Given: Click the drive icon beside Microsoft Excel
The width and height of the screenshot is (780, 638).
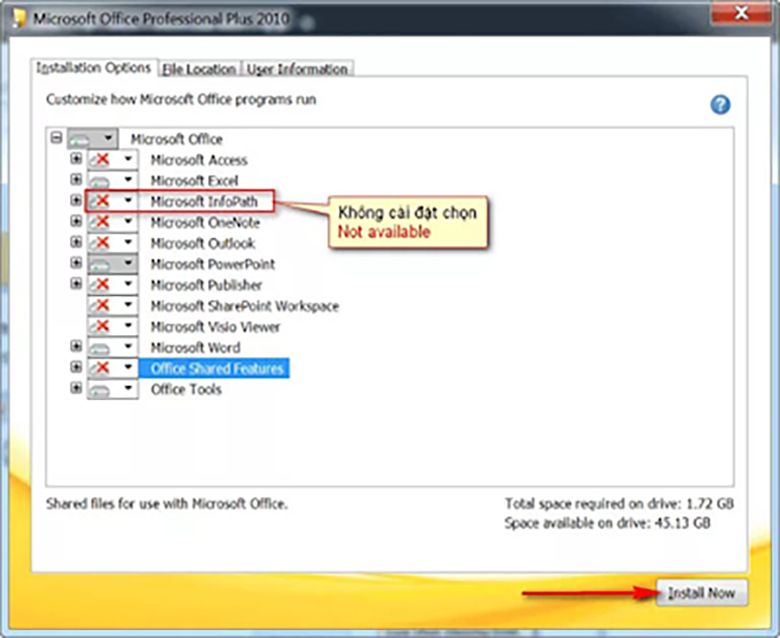Looking at the screenshot, I should (x=101, y=181).
